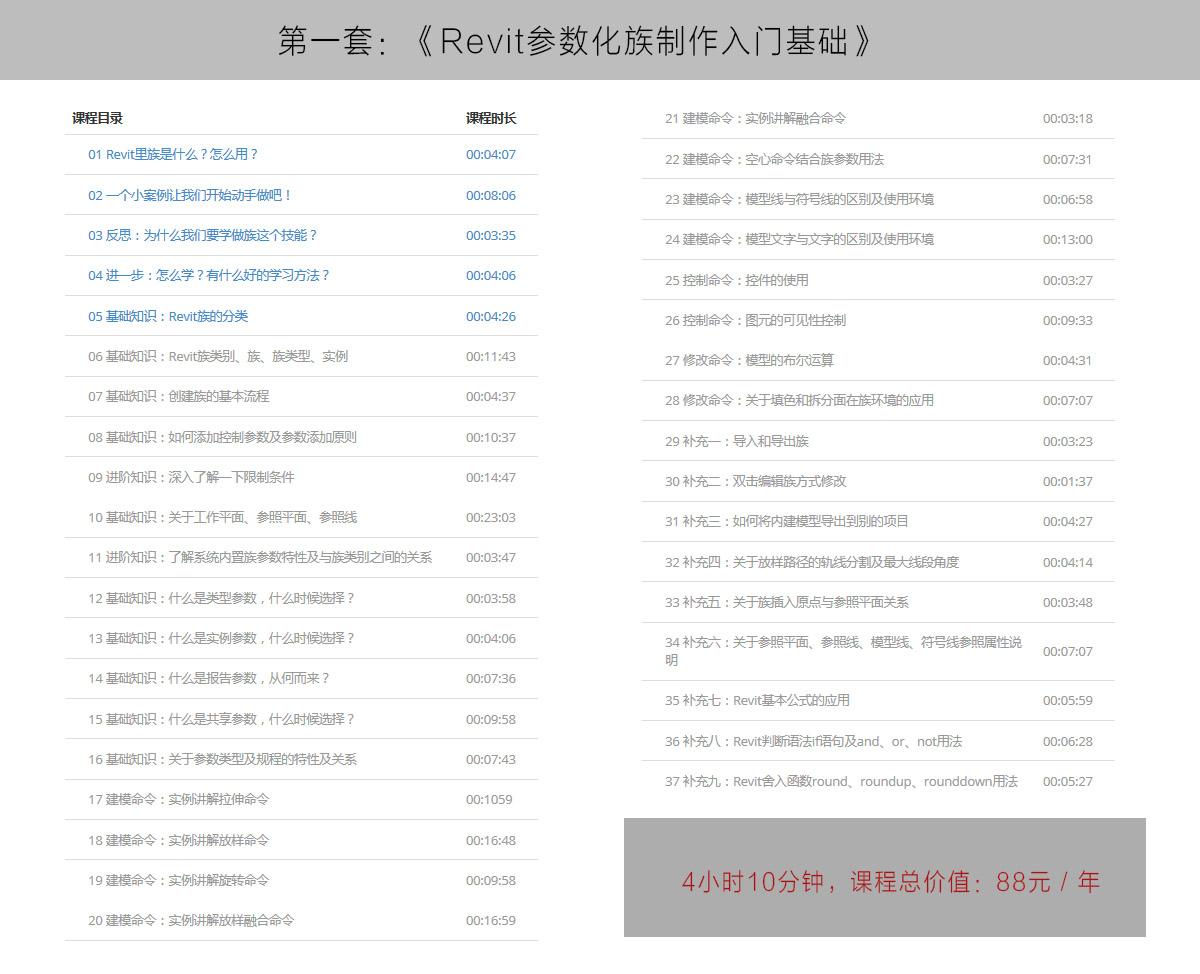
Task: Click duration 00:11:43 of lesson 06
Action: pos(491,356)
